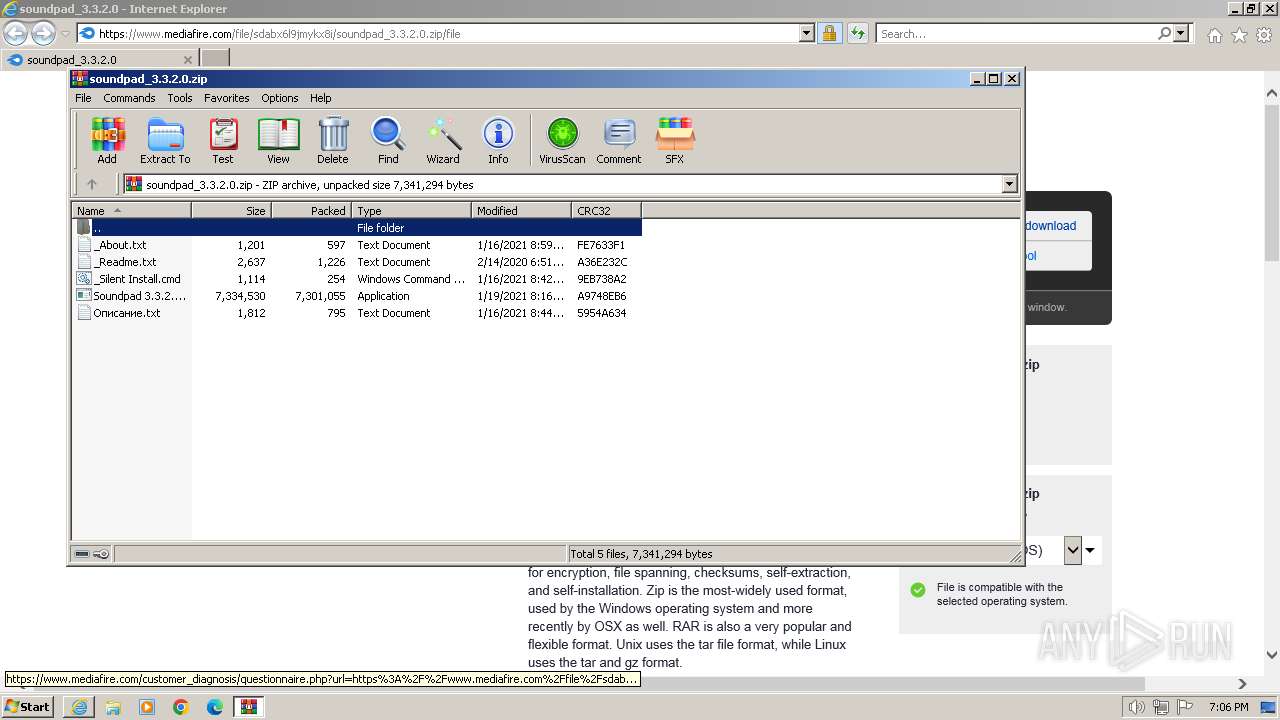Open the File menu

click(83, 98)
